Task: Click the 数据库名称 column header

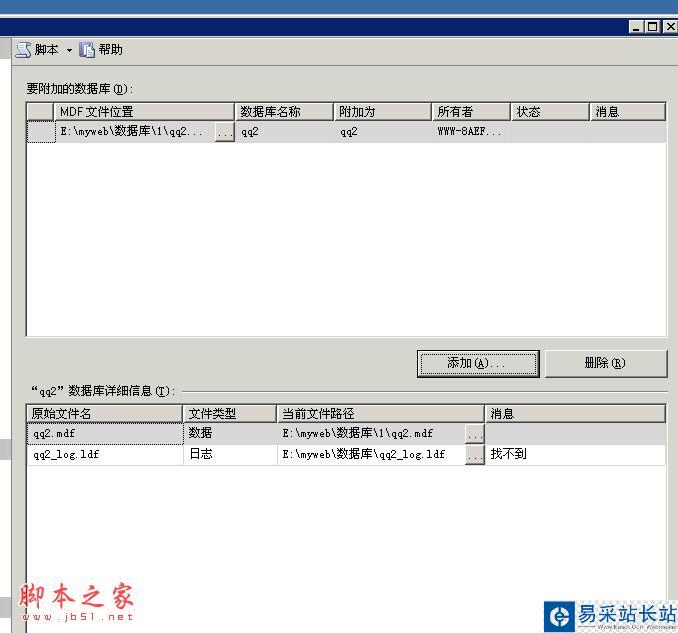Action: click(285, 112)
